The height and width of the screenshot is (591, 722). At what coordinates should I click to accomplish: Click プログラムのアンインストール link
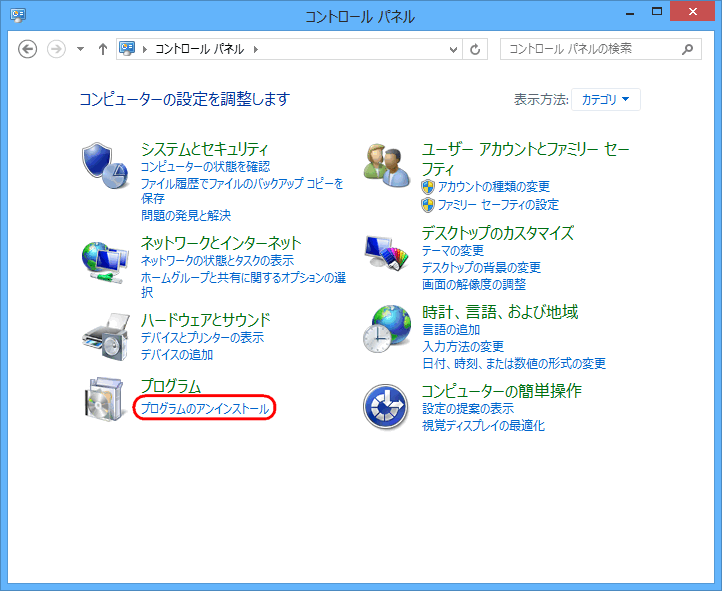point(205,408)
